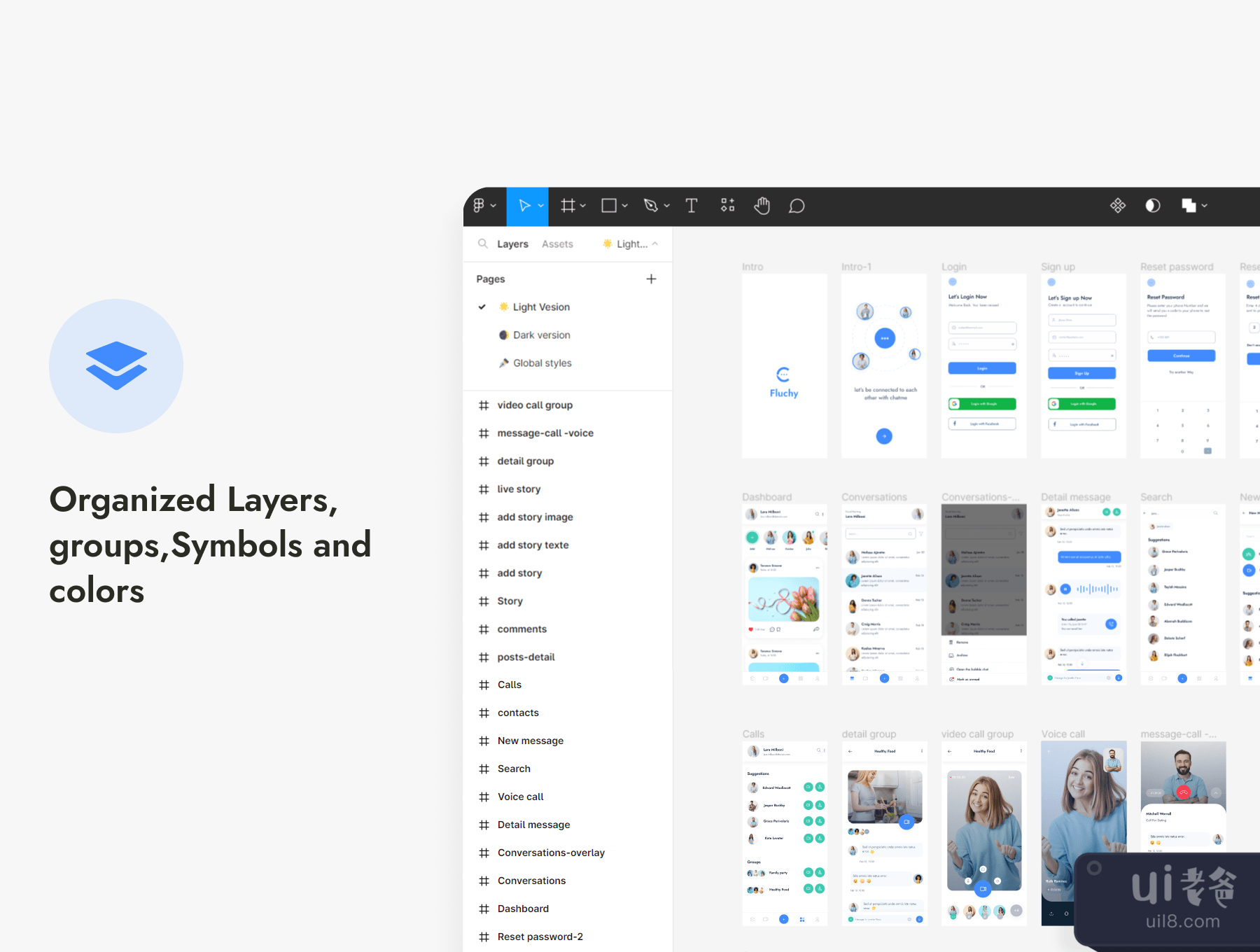Open the Global styles page
Screen dimensions: 1260x952
tap(542, 363)
